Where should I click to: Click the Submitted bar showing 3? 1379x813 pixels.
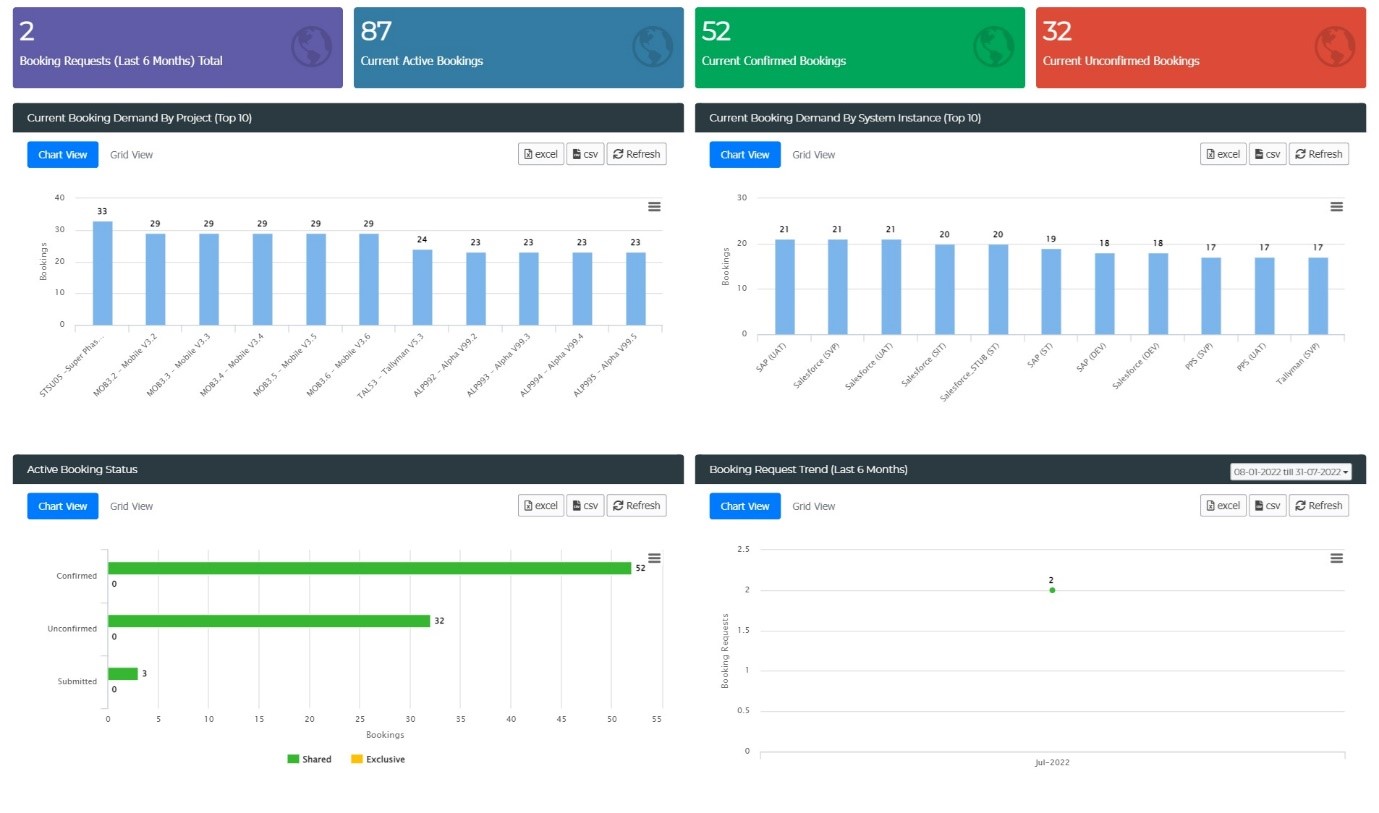click(x=123, y=674)
